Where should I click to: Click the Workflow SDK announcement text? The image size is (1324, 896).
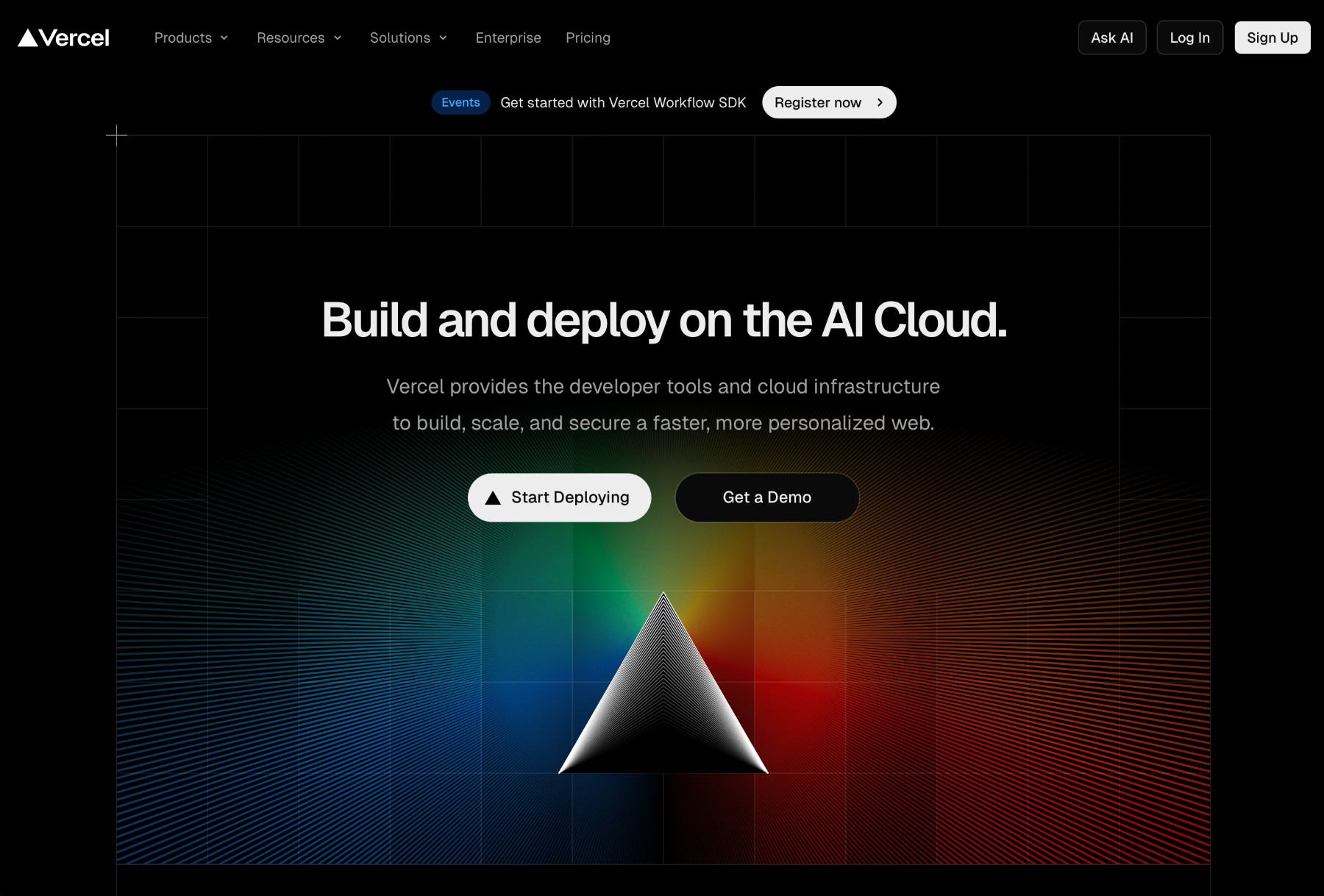623,102
